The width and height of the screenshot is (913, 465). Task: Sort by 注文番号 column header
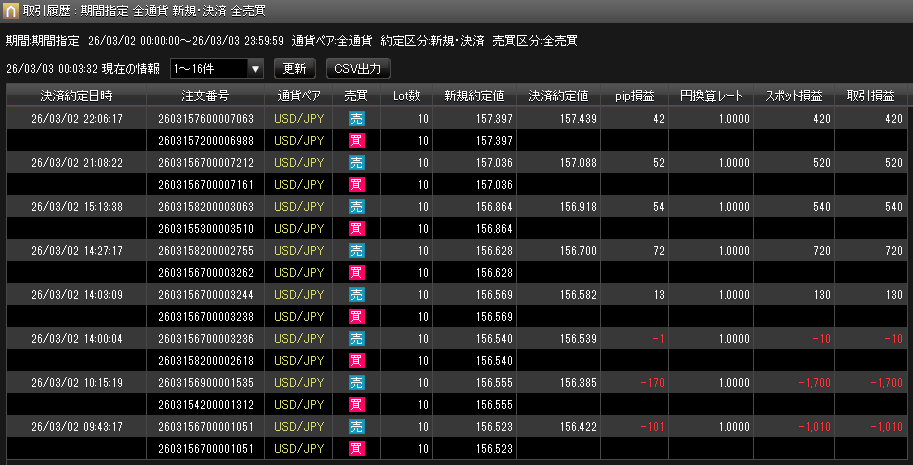tap(205, 96)
